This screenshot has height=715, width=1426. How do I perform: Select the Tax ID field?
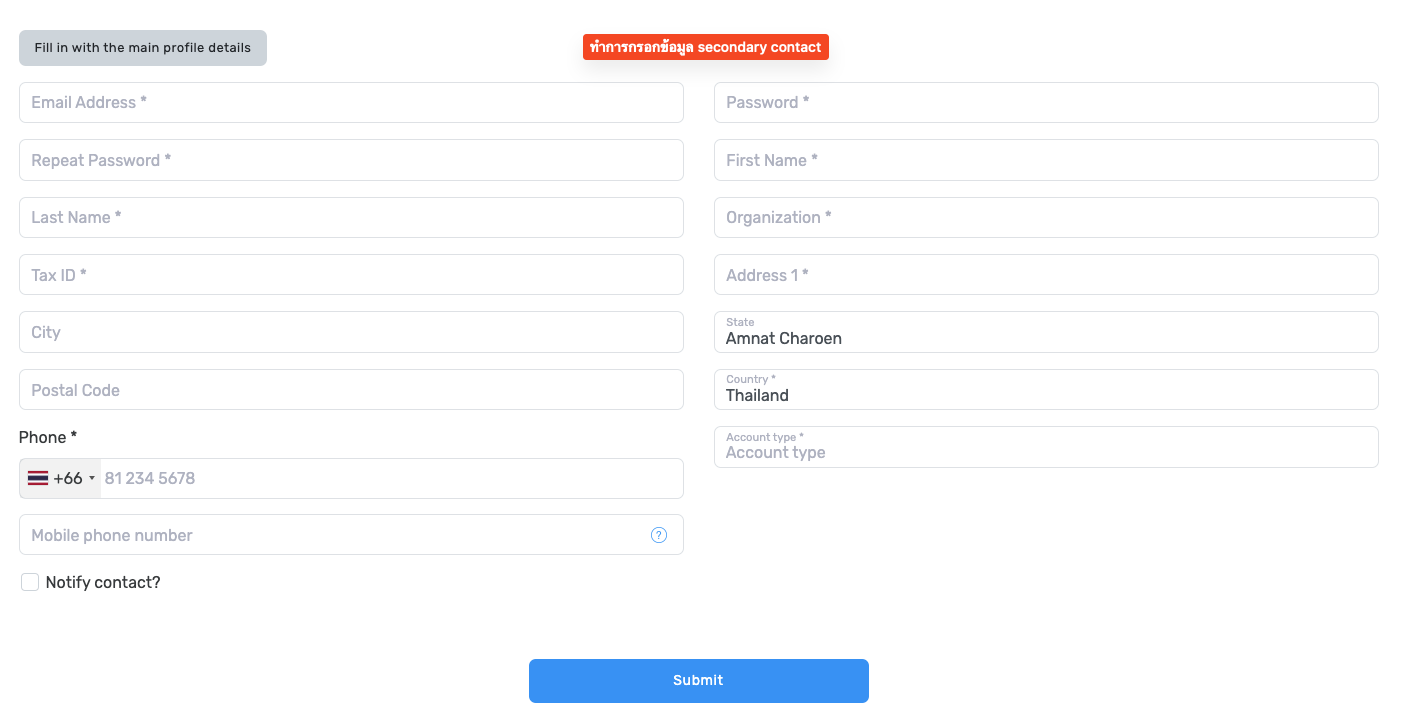(x=350, y=274)
